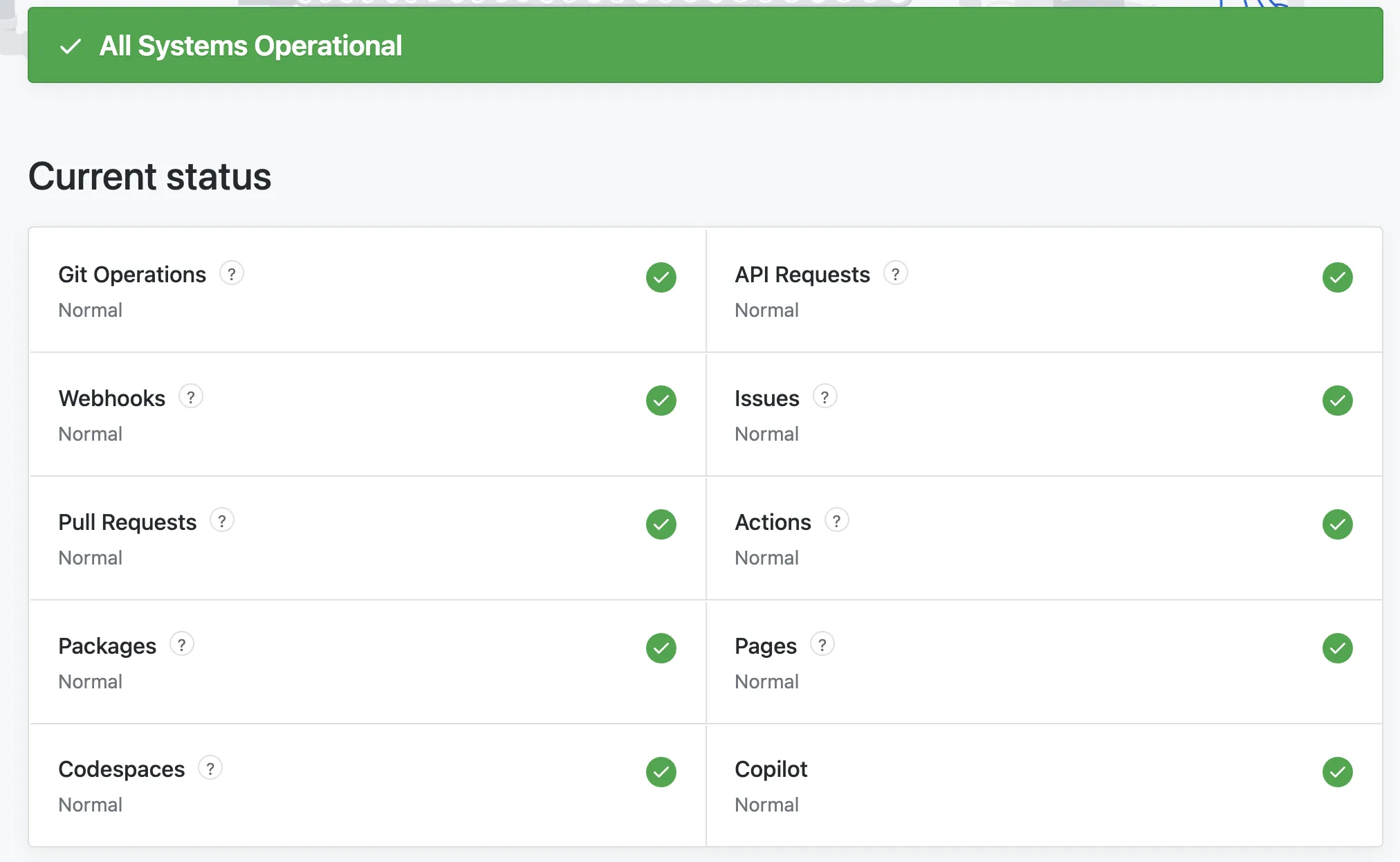The image size is (1400, 862).
Task: Select the Webhooks green status checkmark
Action: click(661, 401)
